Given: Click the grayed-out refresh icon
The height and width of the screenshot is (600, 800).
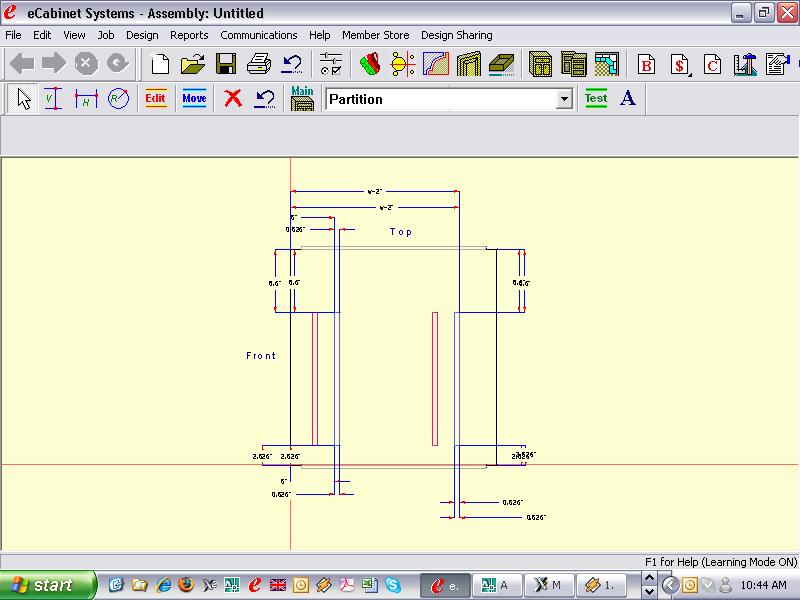Looking at the screenshot, I should [x=118, y=64].
